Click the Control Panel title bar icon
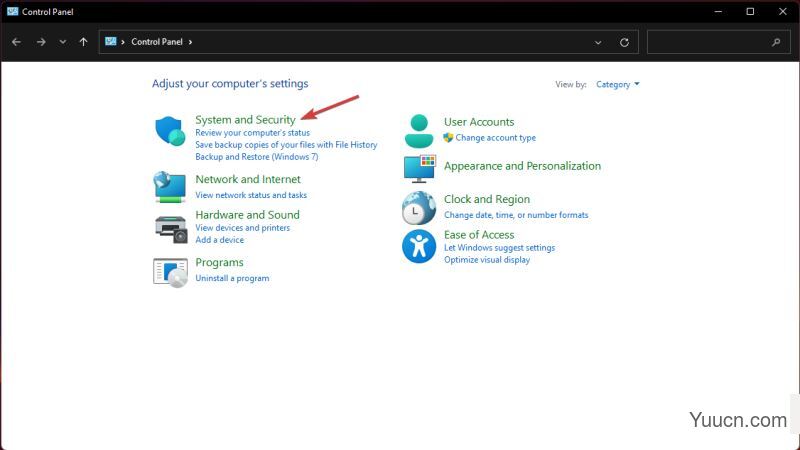Viewport: 800px width, 450px height. pos(12,11)
